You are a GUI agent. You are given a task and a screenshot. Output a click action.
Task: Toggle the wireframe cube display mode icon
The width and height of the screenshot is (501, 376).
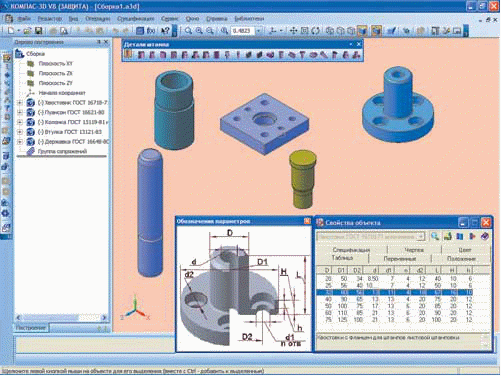tap(330, 31)
